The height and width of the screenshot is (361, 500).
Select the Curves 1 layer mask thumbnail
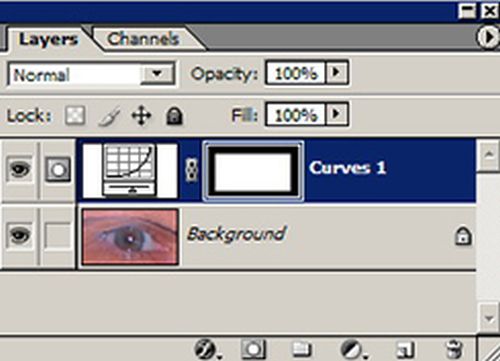tap(254, 170)
